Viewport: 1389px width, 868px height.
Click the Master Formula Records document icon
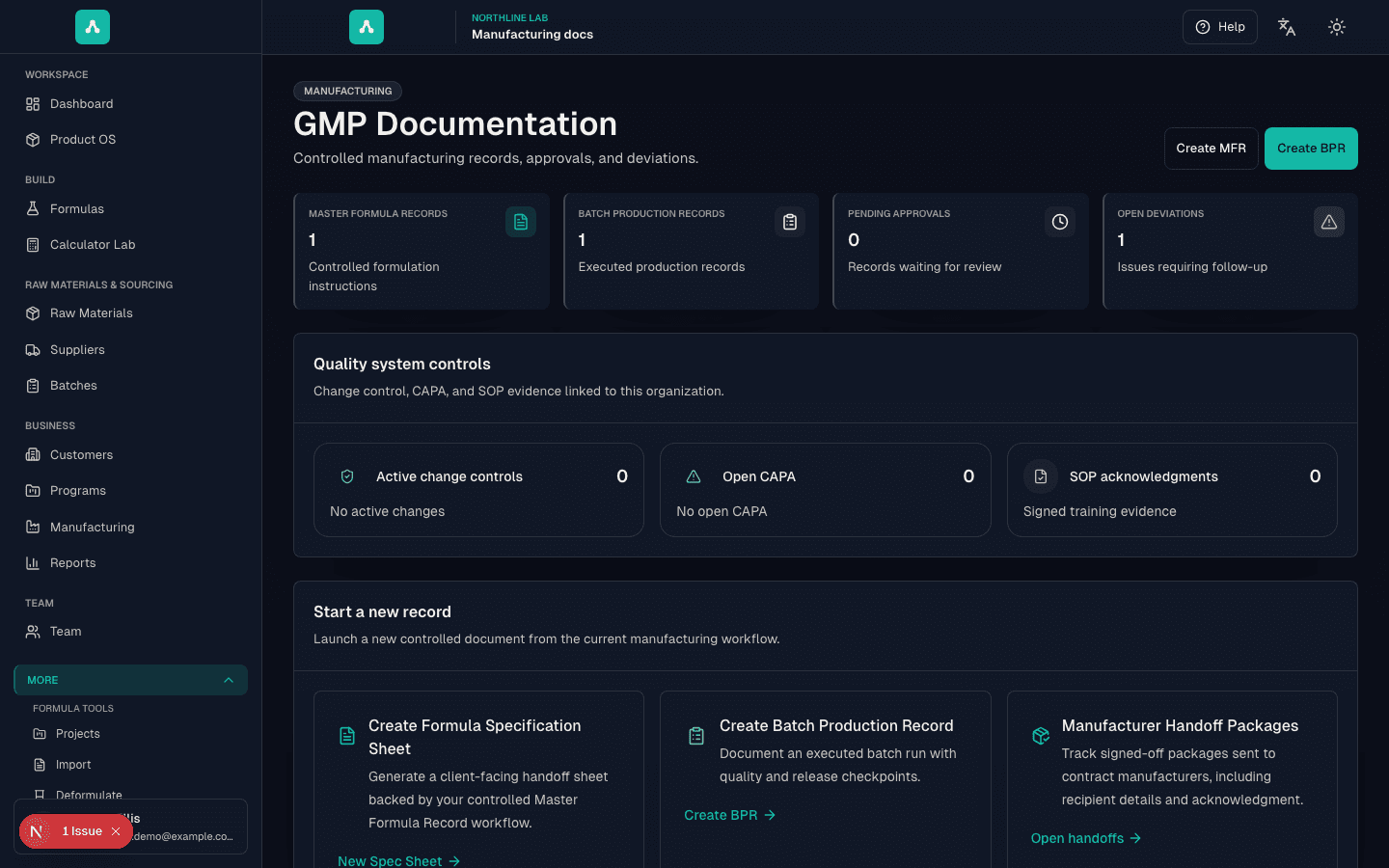[521, 222]
